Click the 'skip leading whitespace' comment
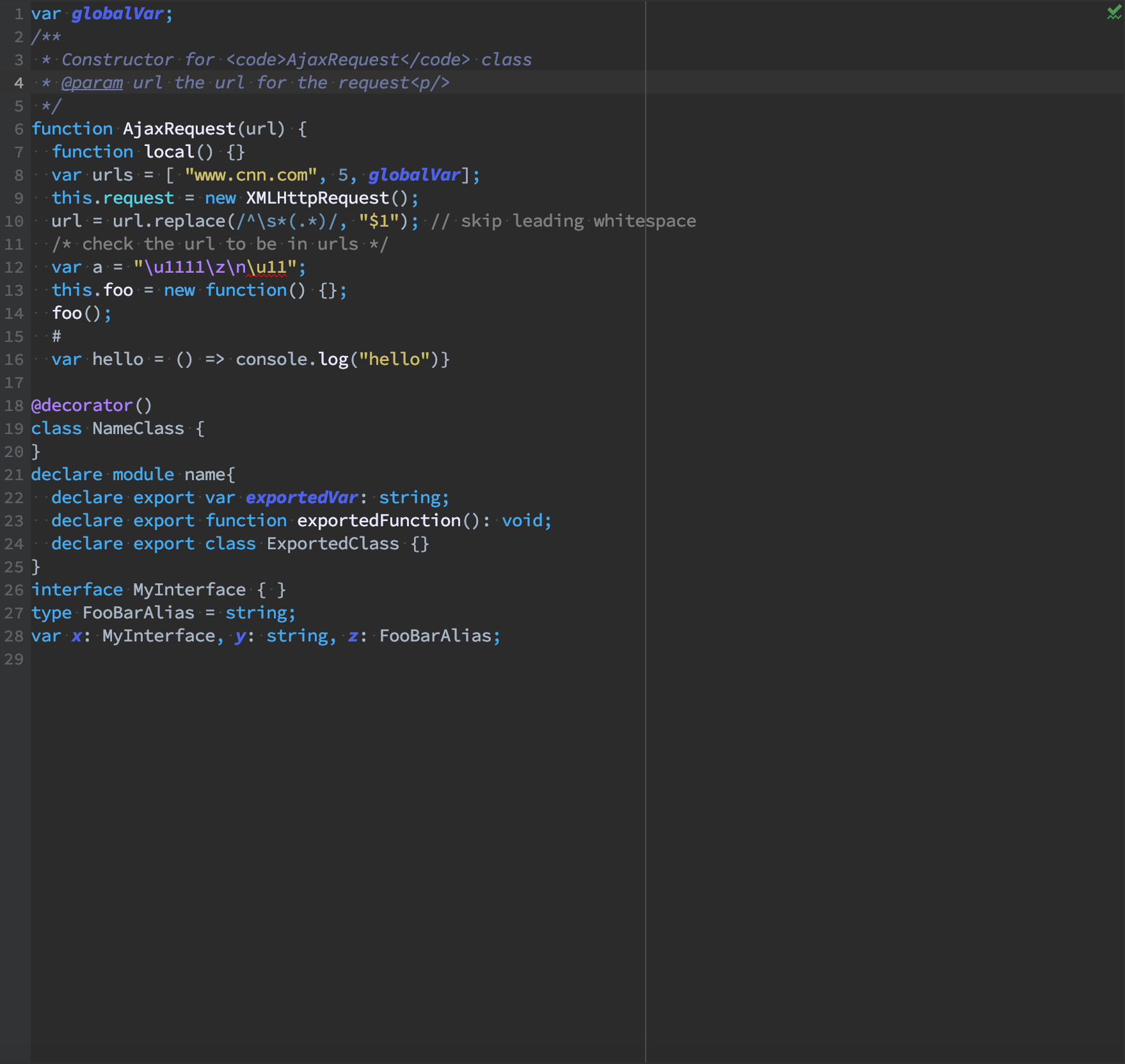Viewport: 1125px width, 1064px height. tap(564, 221)
